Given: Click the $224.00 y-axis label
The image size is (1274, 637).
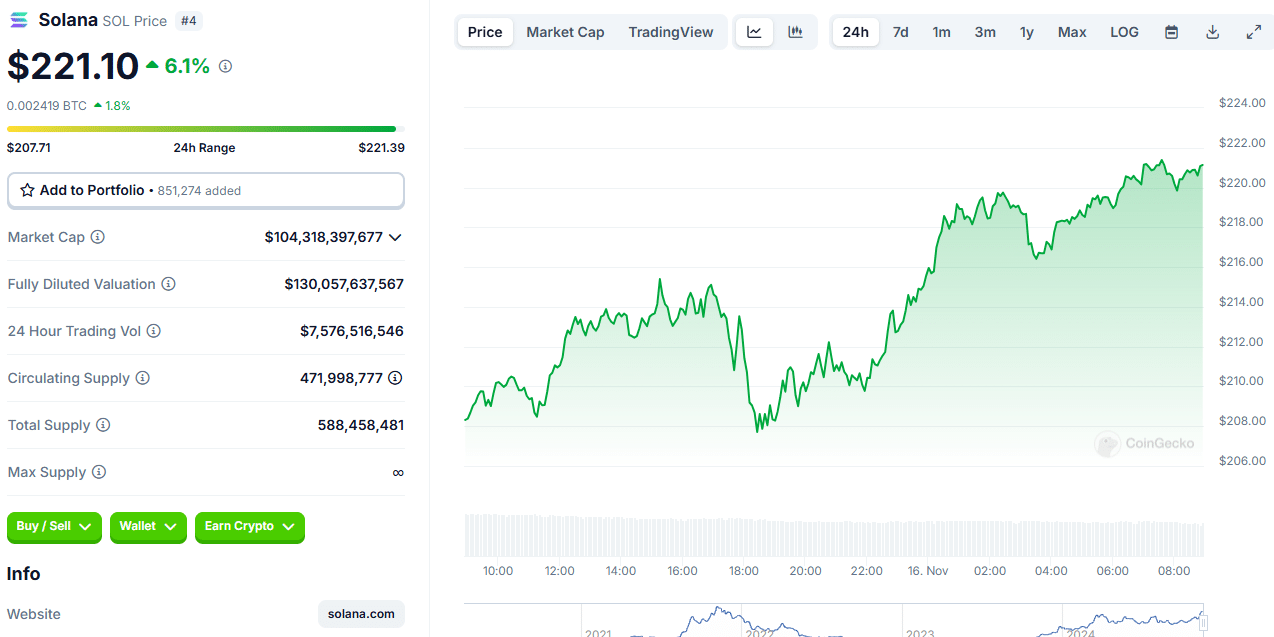Looking at the screenshot, I should coord(1242,103).
